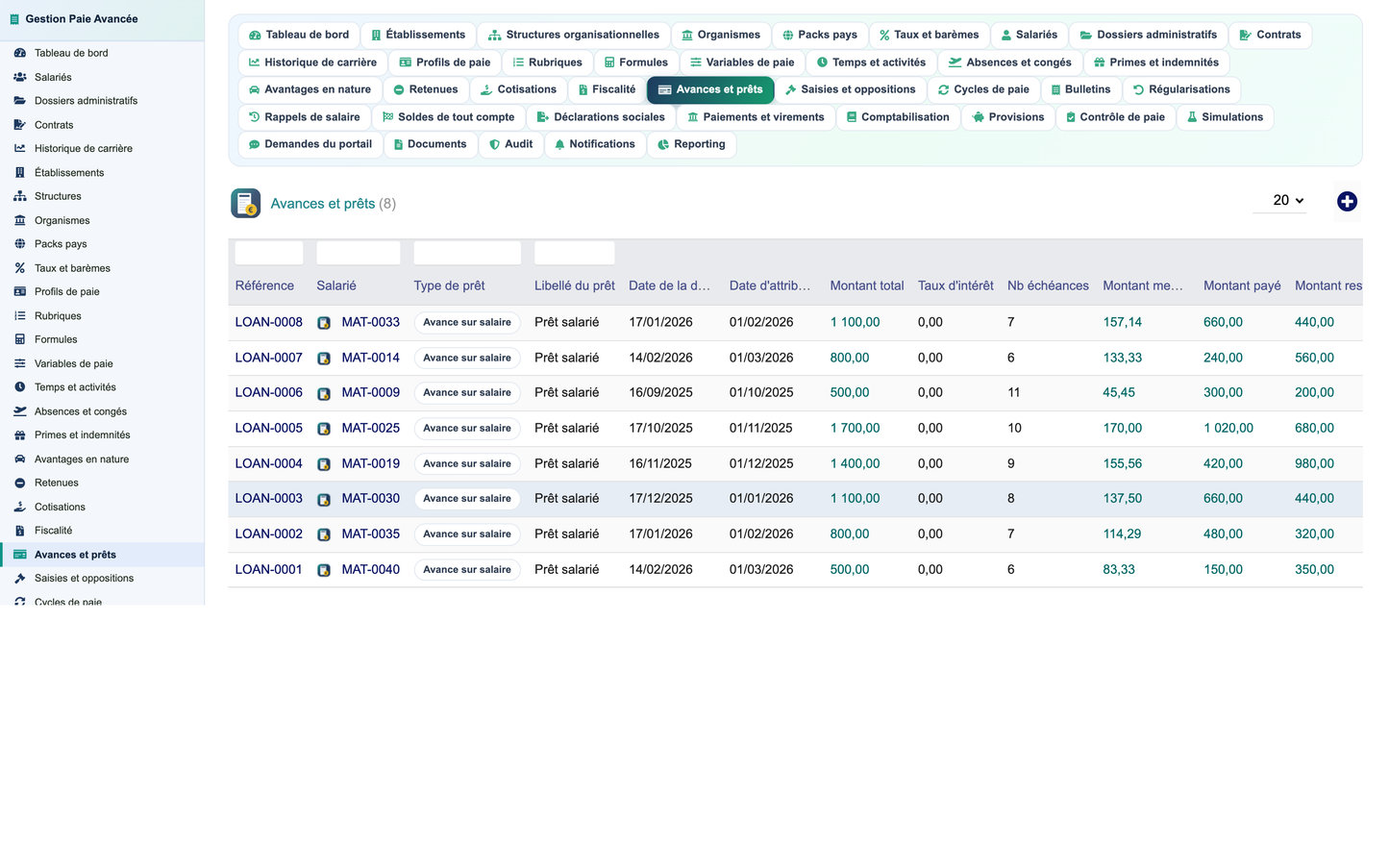Image resolution: width=1389 pixels, height=868 pixels.
Task: Click Établissements tab building icon
Action: pyautogui.click(x=376, y=36)
